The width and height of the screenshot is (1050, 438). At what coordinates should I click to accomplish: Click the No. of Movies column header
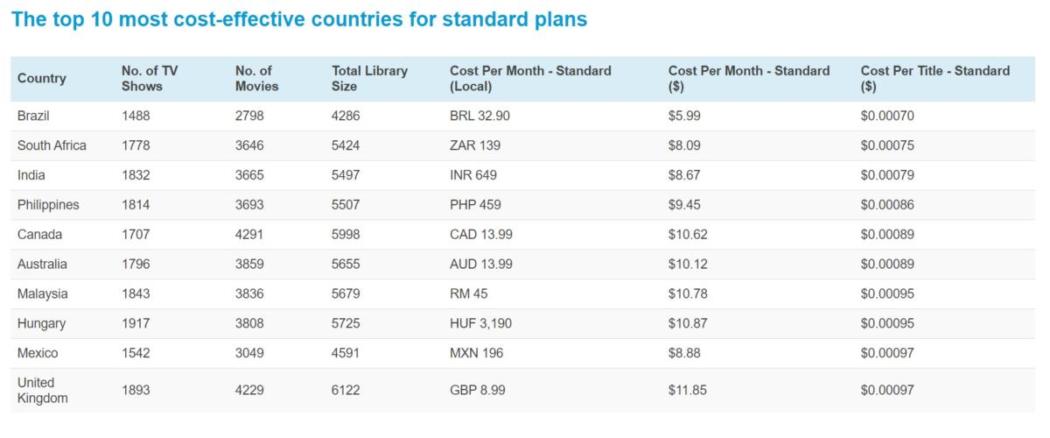(256, 78)
